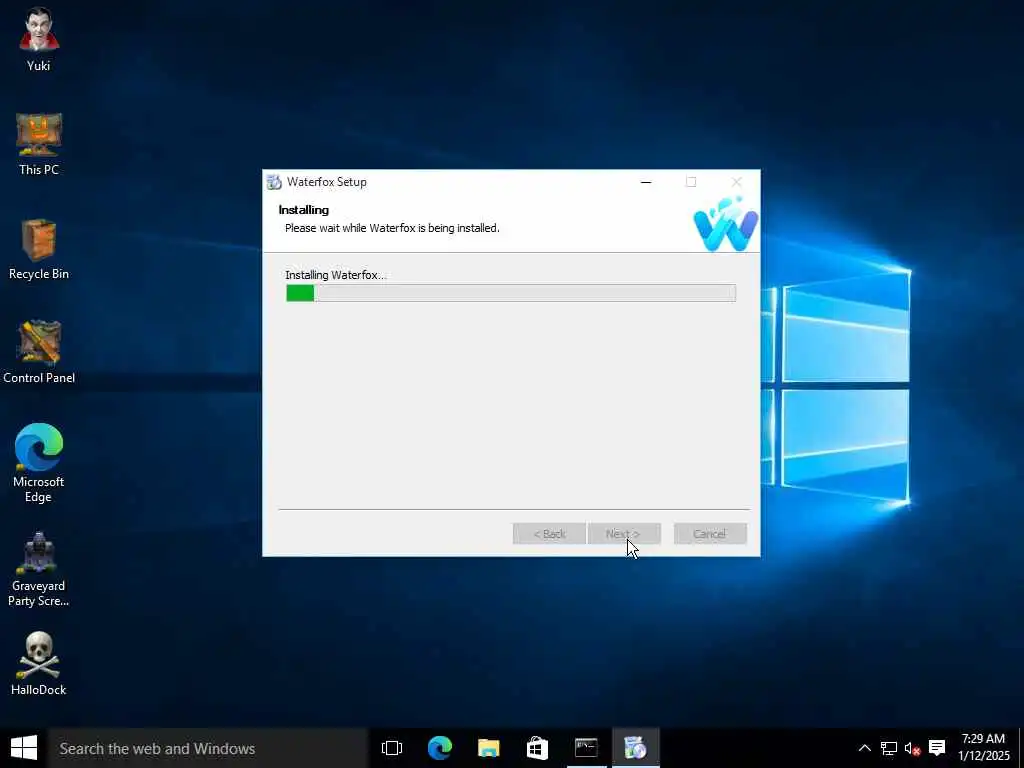Click the Waterfox Setup title bar icon
Image resolution: width=1024 pixels, height=768 pixels.
[274, 182]
